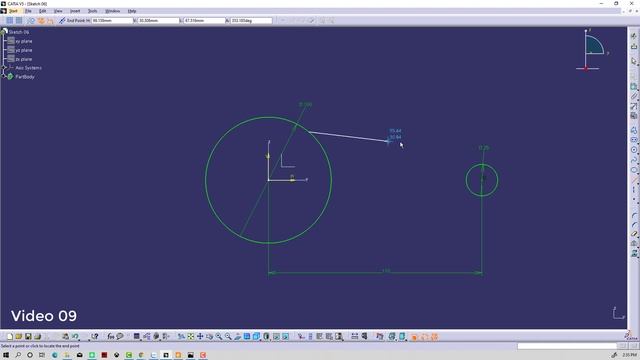
Task: Click the Rotate icon
Action: (x=209, y=337)
